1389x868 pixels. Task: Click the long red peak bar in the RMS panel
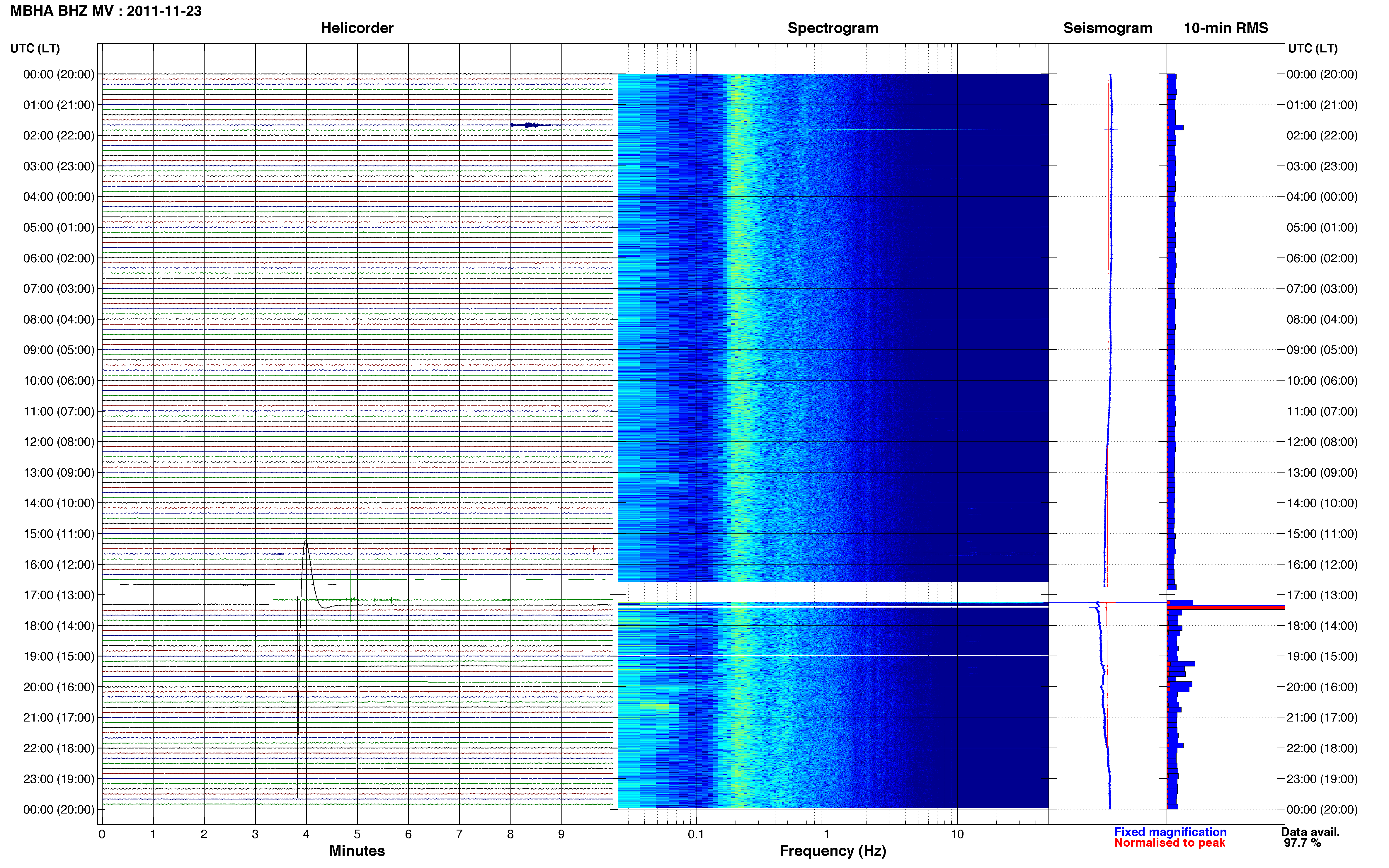pos(1226,607)
